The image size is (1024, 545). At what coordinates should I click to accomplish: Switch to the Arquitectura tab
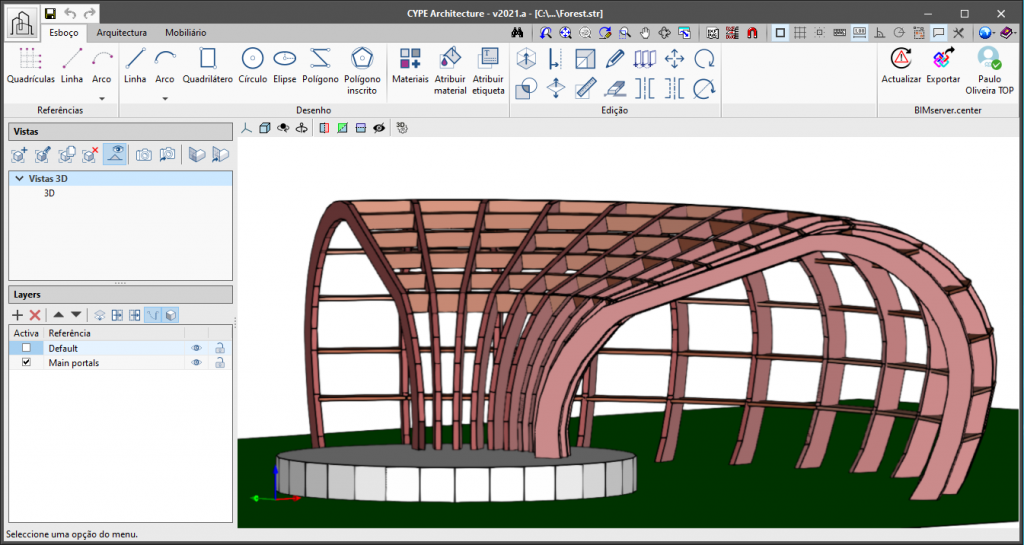coord(121,33)
